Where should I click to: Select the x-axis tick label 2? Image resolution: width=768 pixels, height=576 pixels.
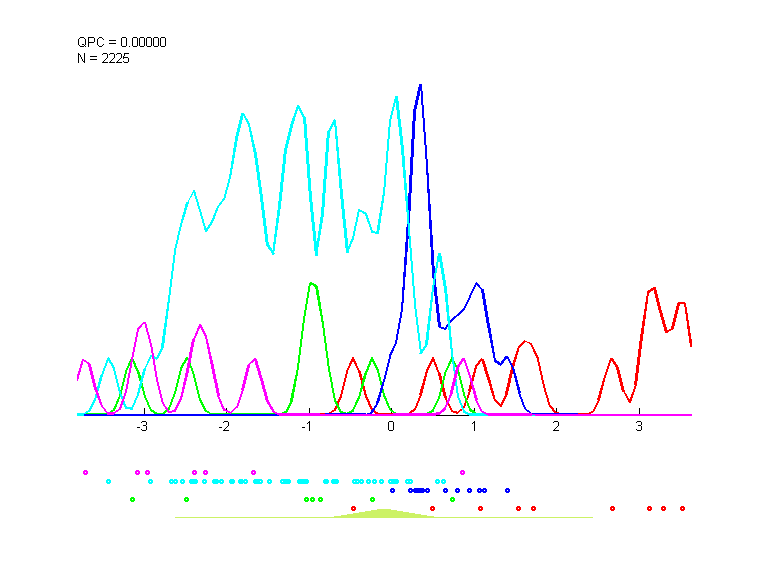556,426
